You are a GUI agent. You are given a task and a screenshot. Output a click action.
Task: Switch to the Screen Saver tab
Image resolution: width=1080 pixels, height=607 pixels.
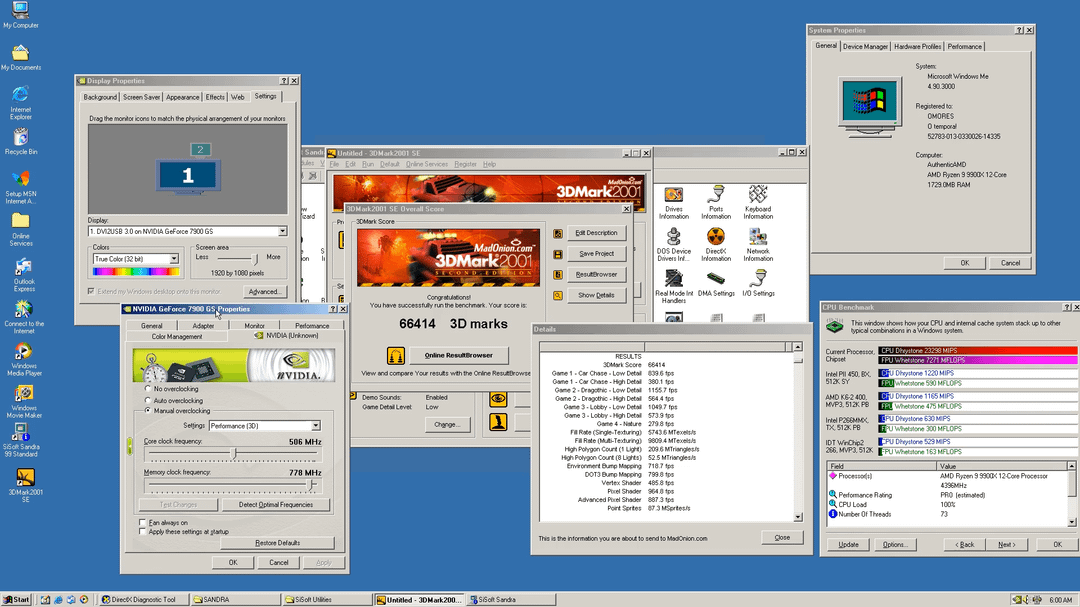[x=141, y=97]
